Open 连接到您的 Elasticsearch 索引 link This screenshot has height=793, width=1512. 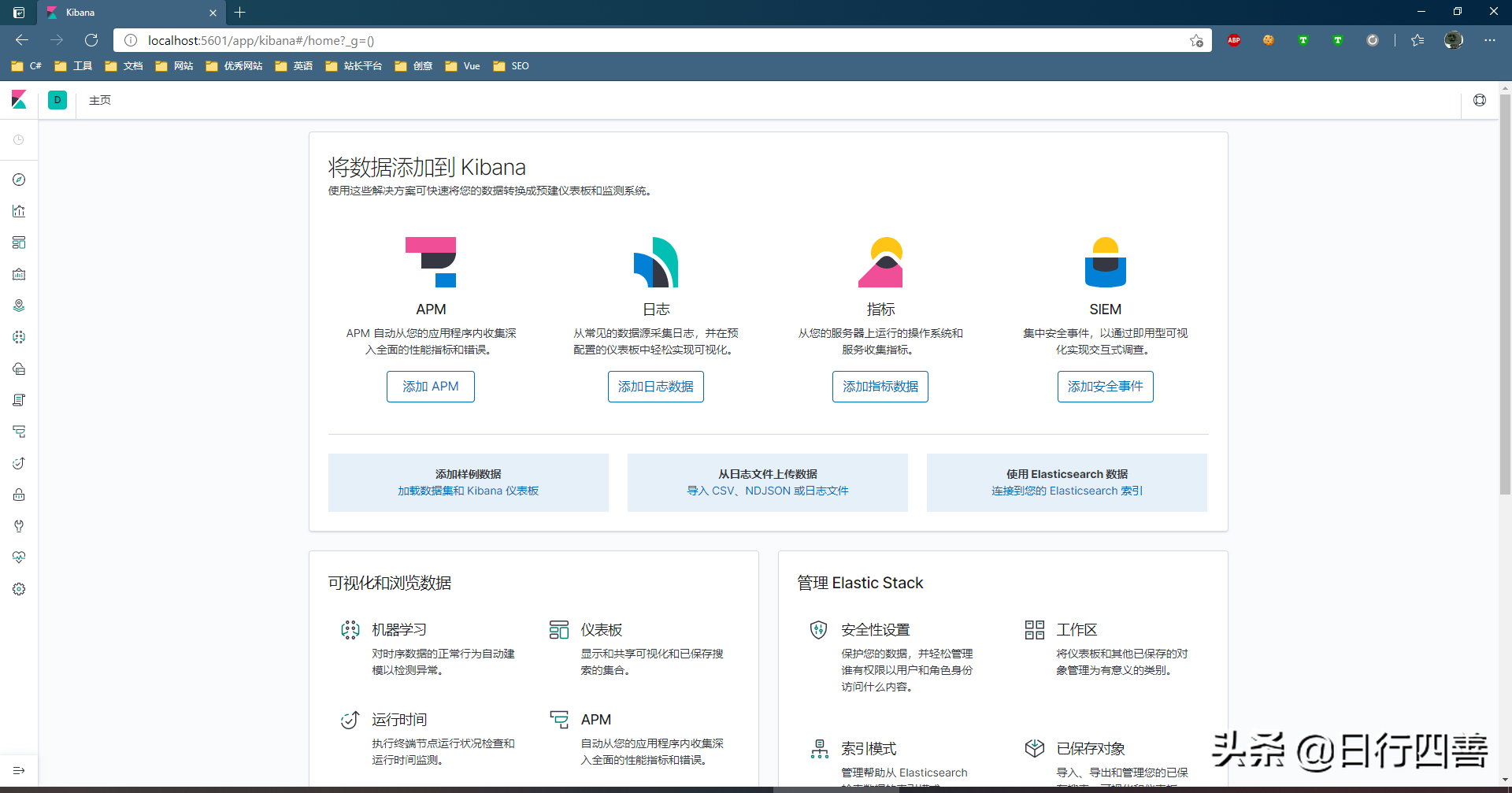pyautogui.click(x=1067, y=491)
